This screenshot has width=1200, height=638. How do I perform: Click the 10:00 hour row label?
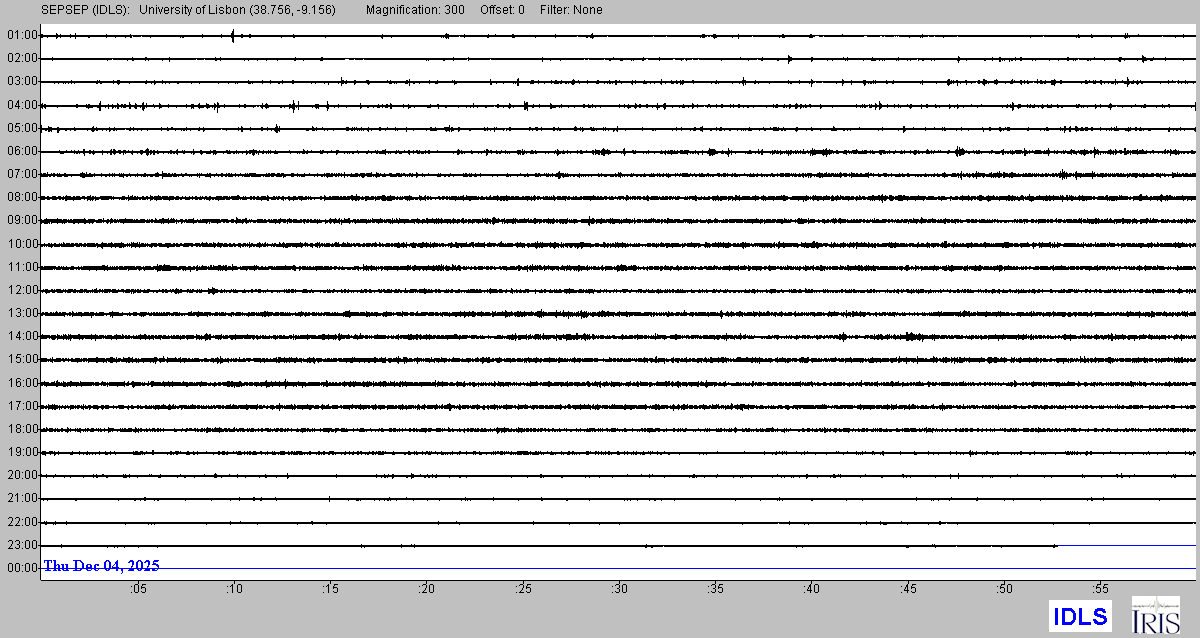point(22,244)
